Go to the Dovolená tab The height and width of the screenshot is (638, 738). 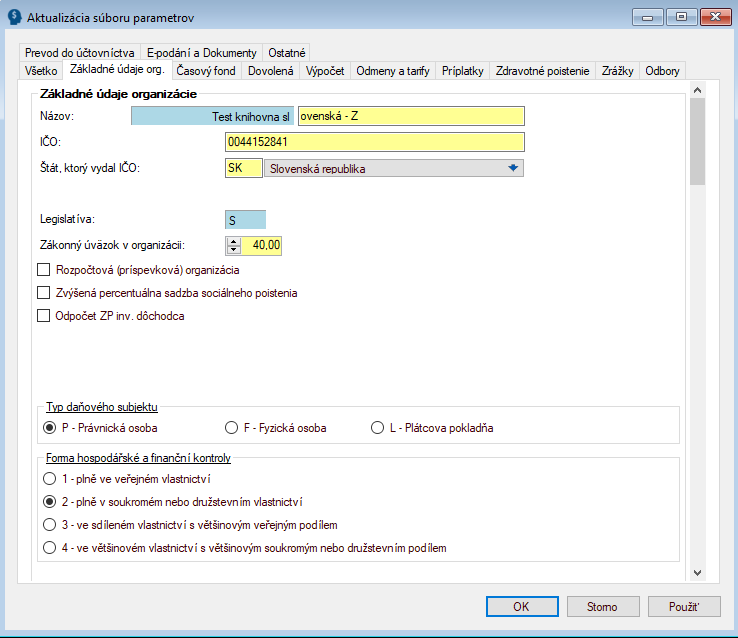(271, 71)
